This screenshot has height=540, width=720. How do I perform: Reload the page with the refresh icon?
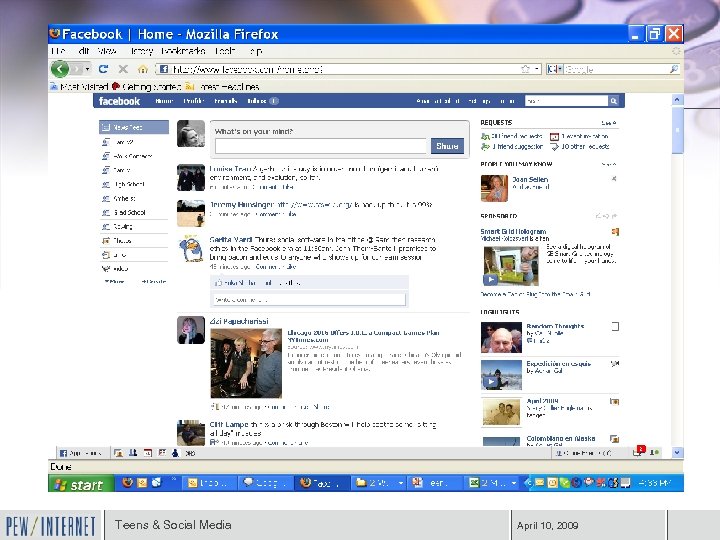click(x=104, y=69)
